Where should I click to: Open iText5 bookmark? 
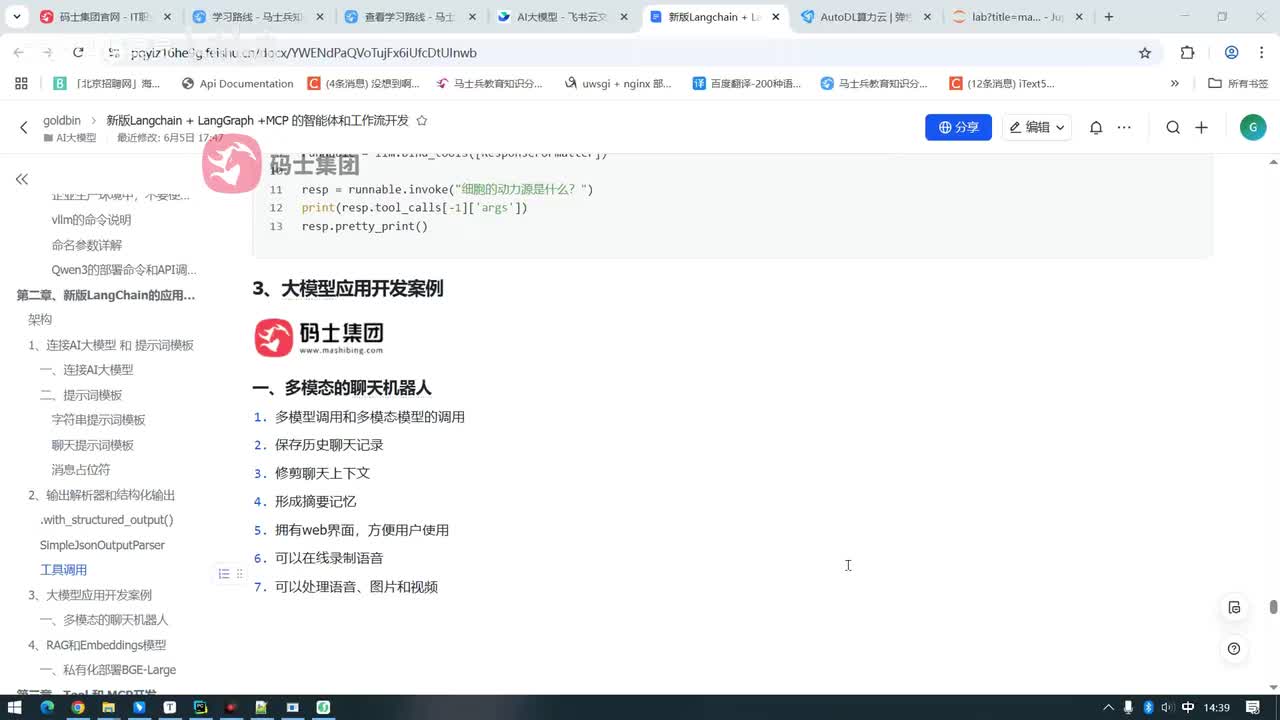coord(1003,84)
